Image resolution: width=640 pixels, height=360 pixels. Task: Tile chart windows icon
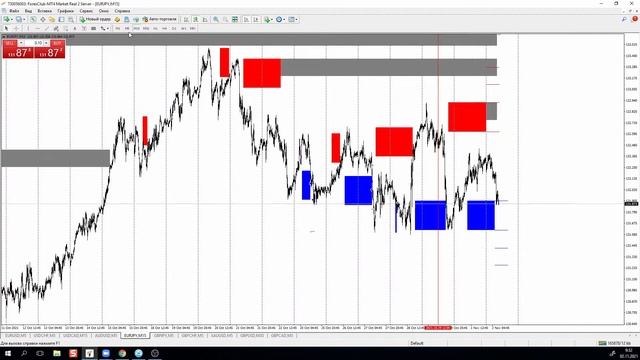click(x=235, y=19)
